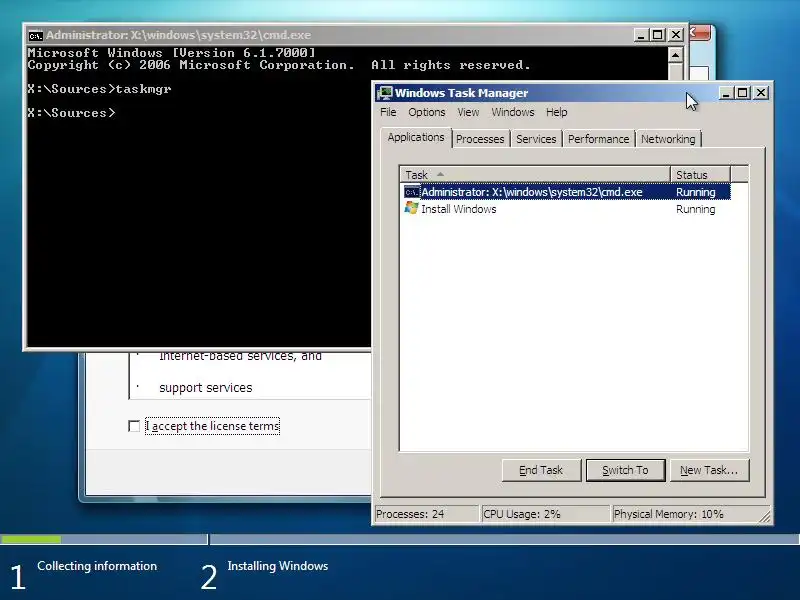Click the Running status of cmd.exe row
Screen dimensions: 800x600
coord(695,192)
